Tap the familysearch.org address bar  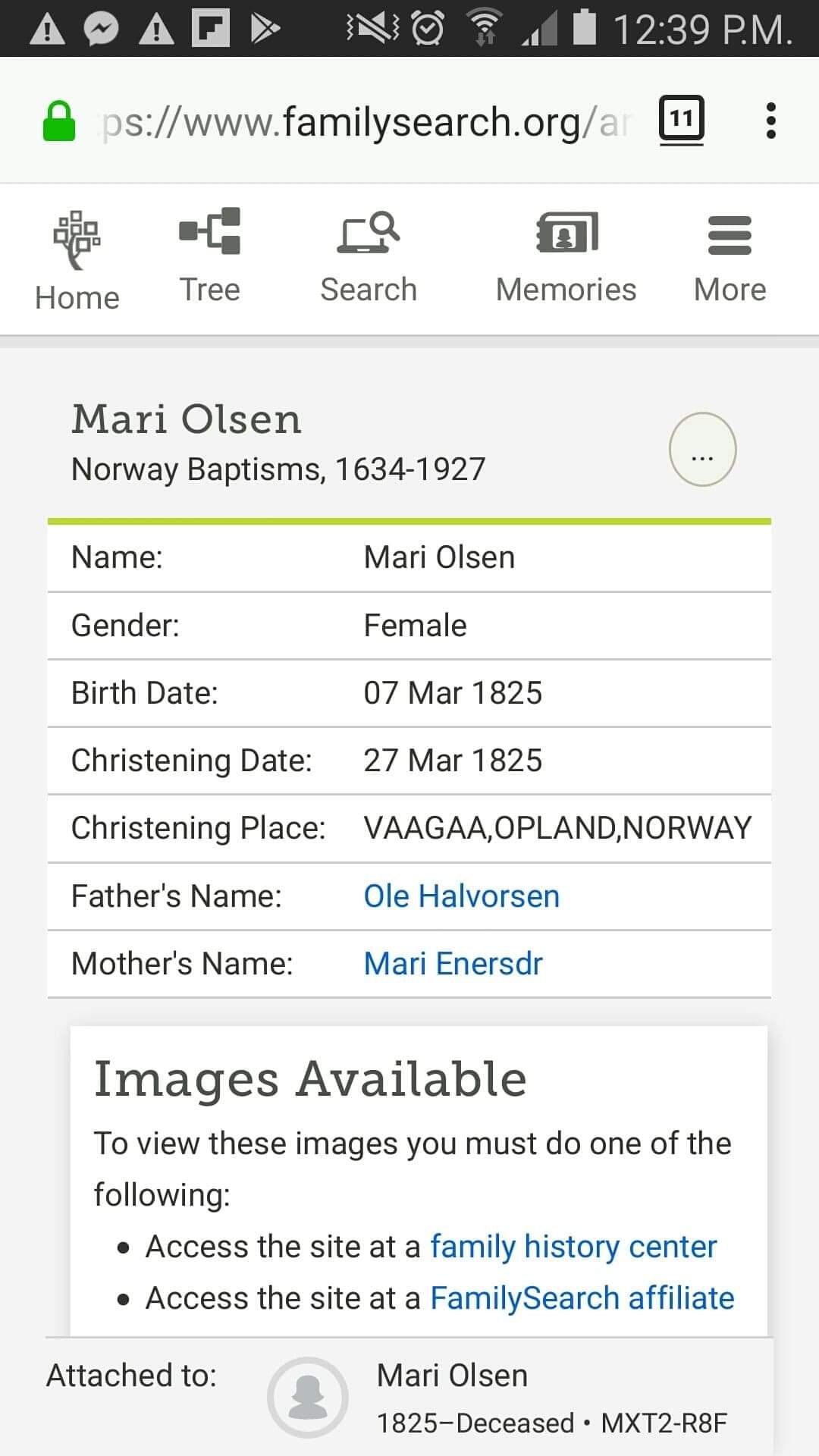pyautogui.click(x=364, y=121)
